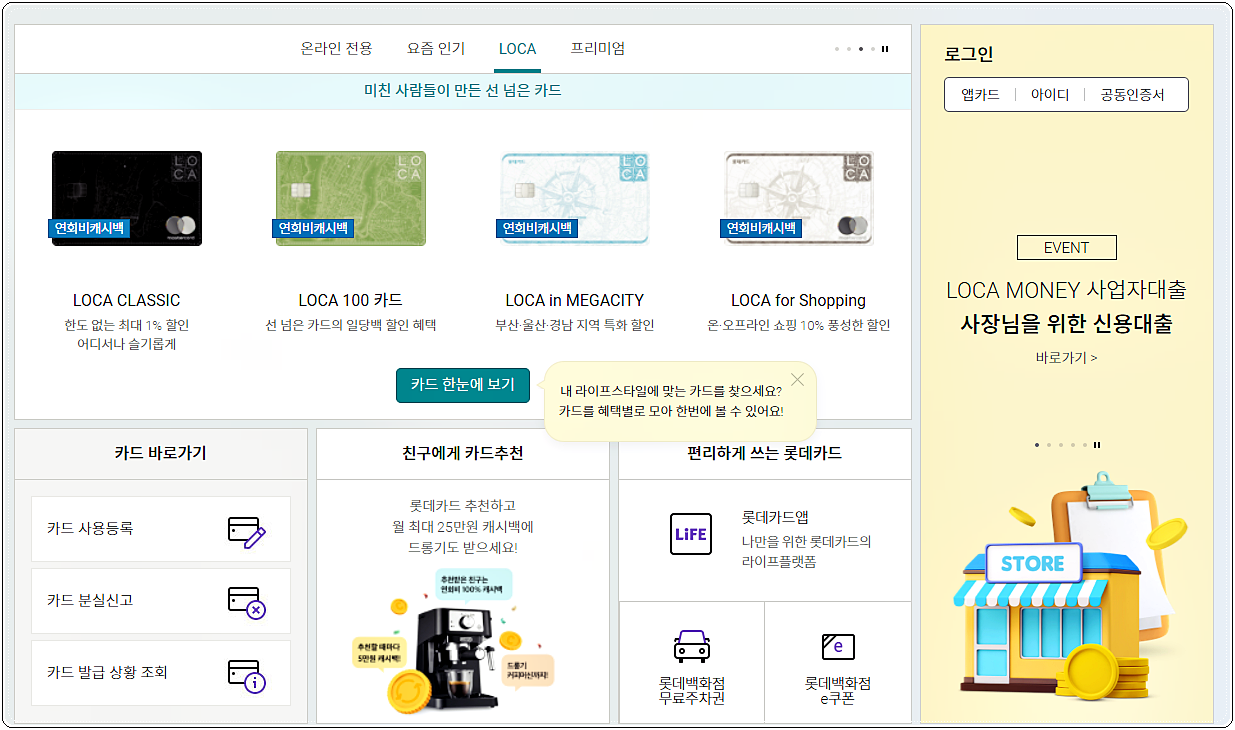The height and width of the screenshot is (730, 1235).
Task: Click the LOCA in MEGACITY card image
Action: coord(575,198)
